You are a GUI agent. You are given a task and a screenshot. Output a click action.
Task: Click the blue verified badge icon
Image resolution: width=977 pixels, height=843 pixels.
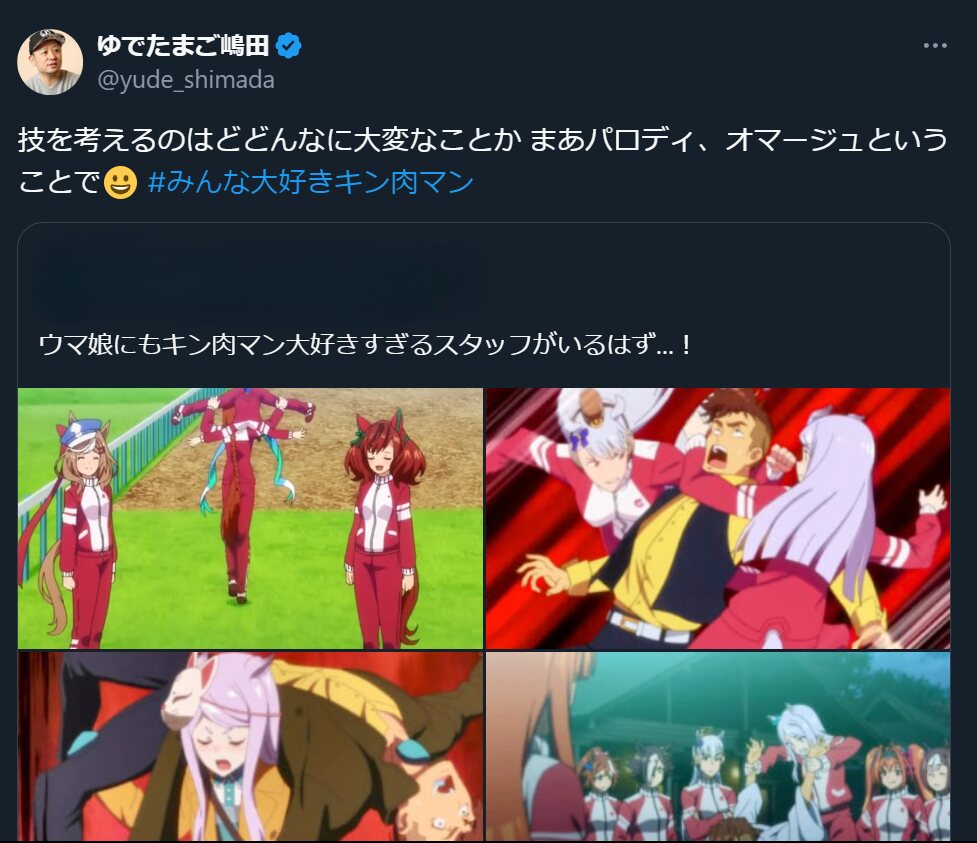[288, 45]
